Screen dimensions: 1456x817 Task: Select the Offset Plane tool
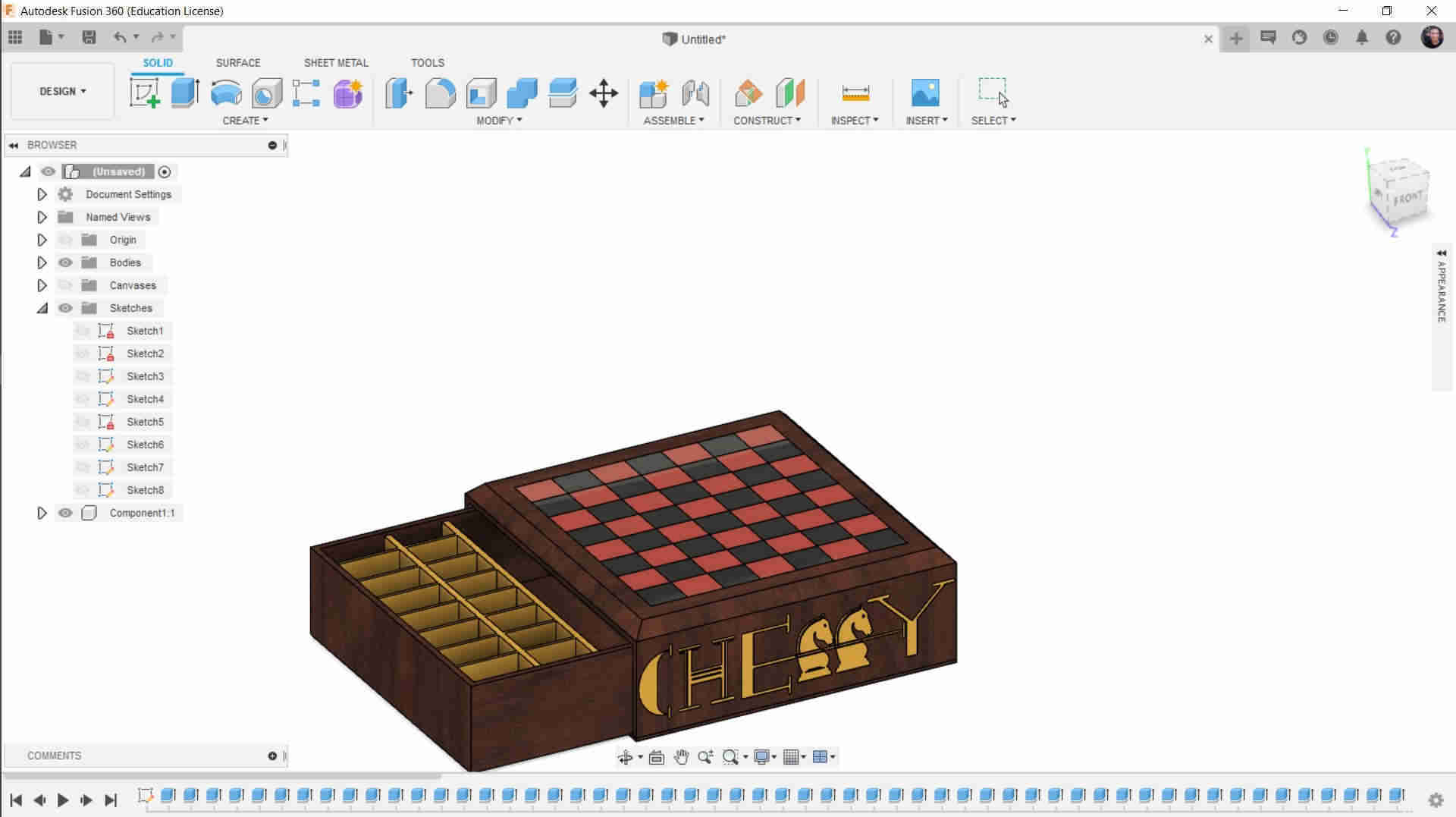[x=748, y=93]
